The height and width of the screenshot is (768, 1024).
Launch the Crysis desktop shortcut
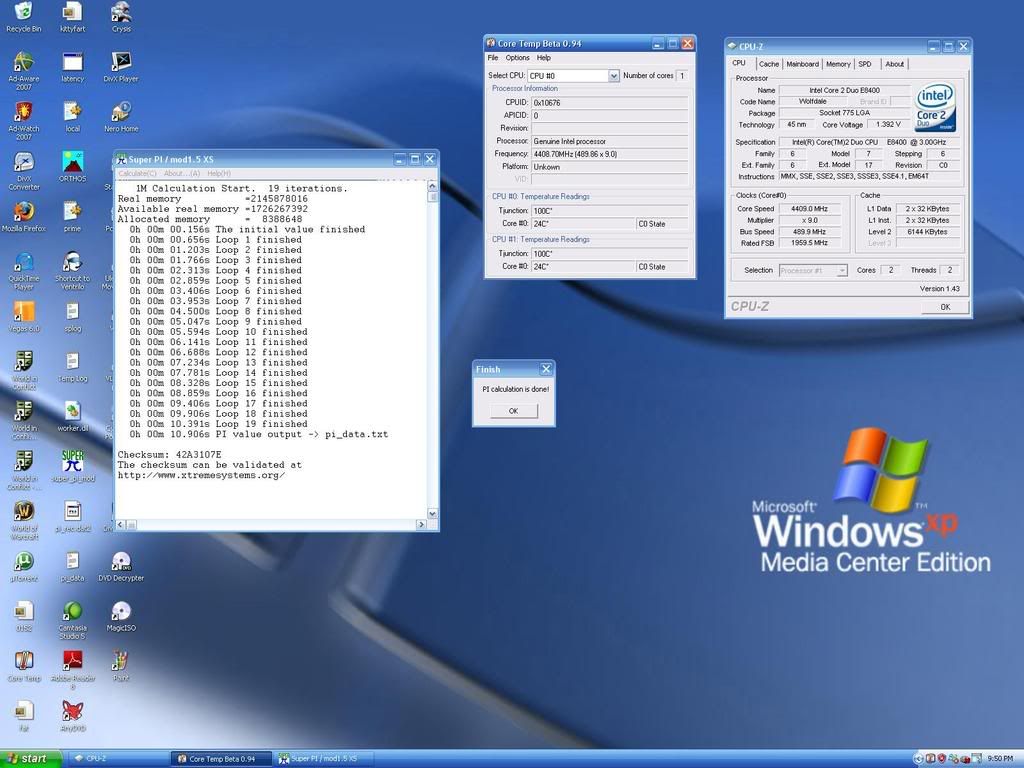pos(121,17)
